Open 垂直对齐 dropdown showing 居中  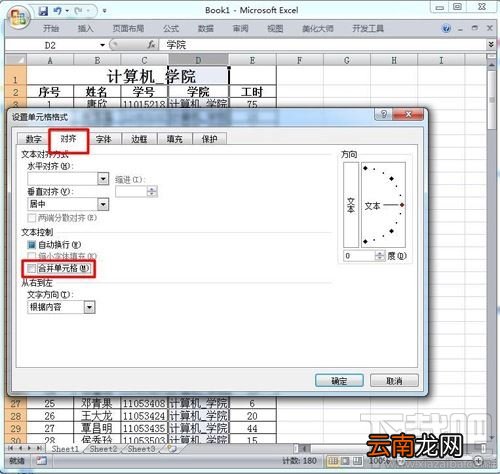tap(103, 204)
